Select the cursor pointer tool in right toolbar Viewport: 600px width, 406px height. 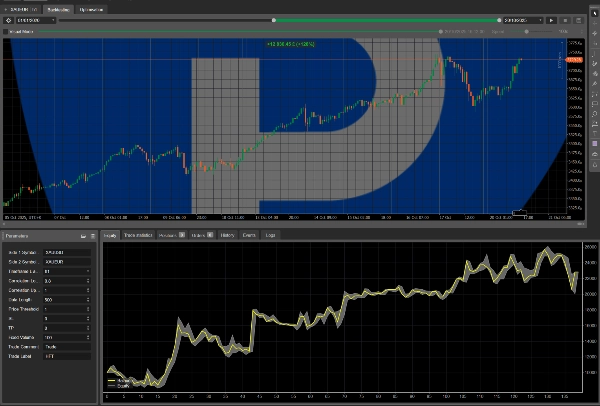(x=595, y=13)
